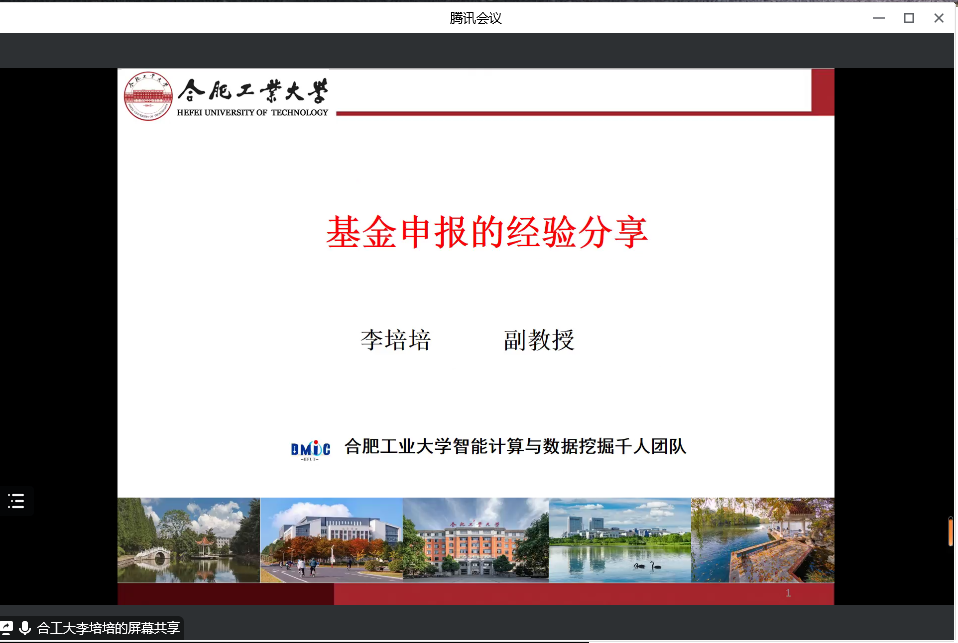Screen dimensions: 958x643
Task: Click the slide page number 1
Action: (788, 594)
